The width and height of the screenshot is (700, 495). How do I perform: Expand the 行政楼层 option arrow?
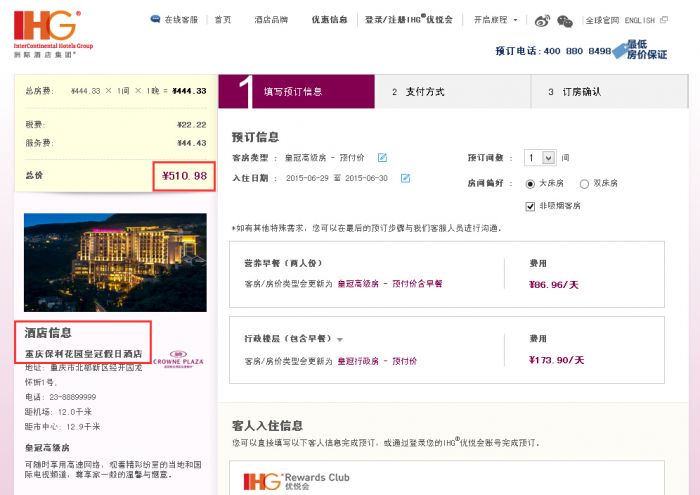coord(340,340)
